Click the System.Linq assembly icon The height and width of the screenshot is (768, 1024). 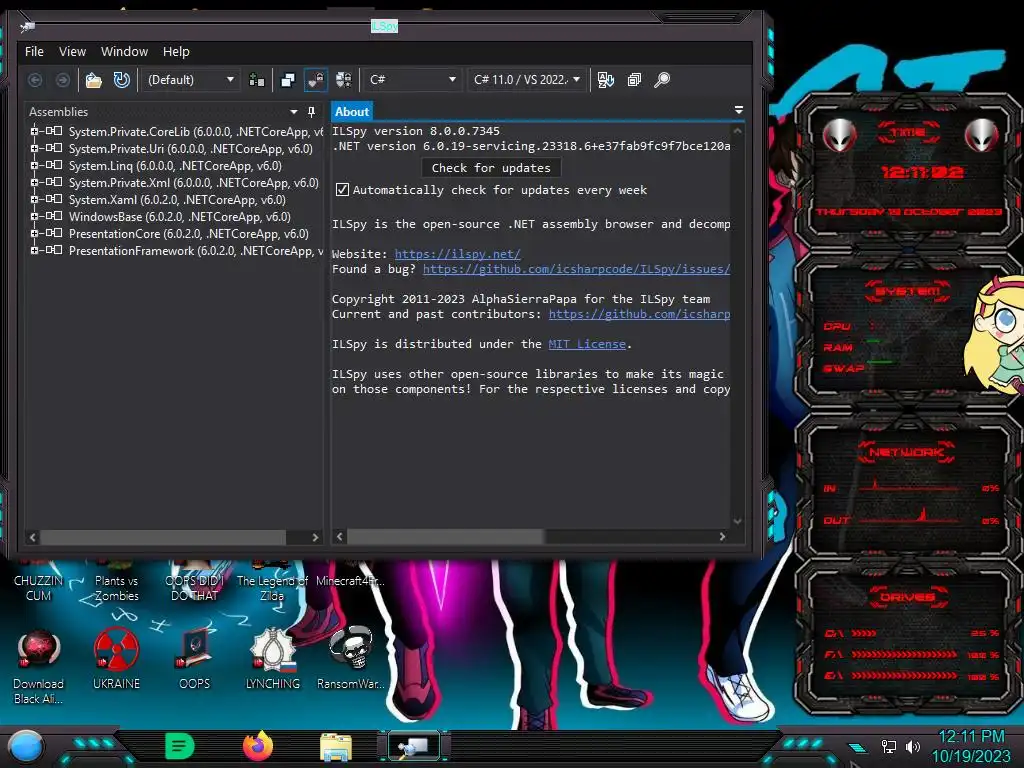coord(54,165)
